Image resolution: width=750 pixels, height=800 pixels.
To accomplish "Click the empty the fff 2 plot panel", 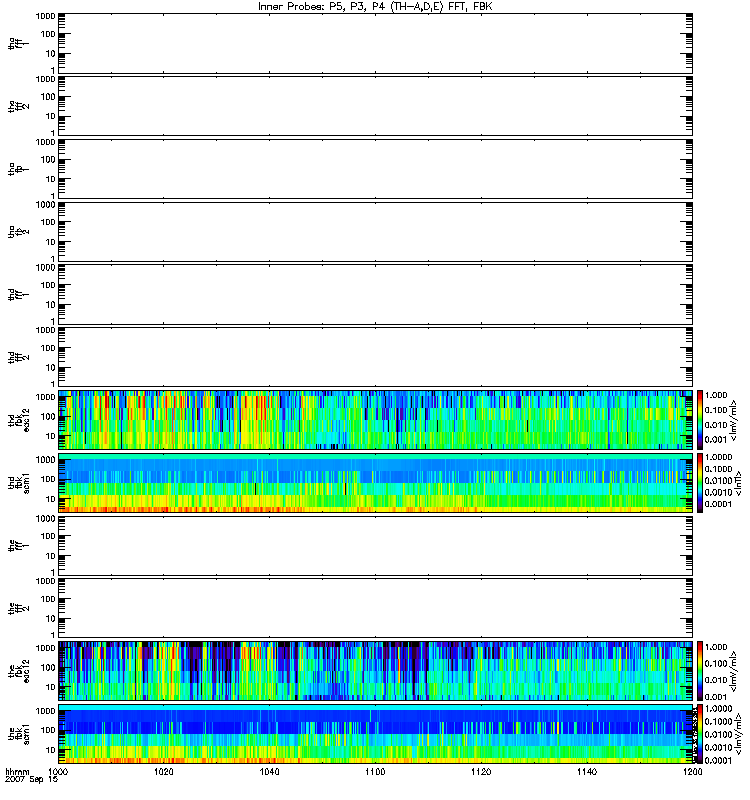I will (x=376, y=608).
